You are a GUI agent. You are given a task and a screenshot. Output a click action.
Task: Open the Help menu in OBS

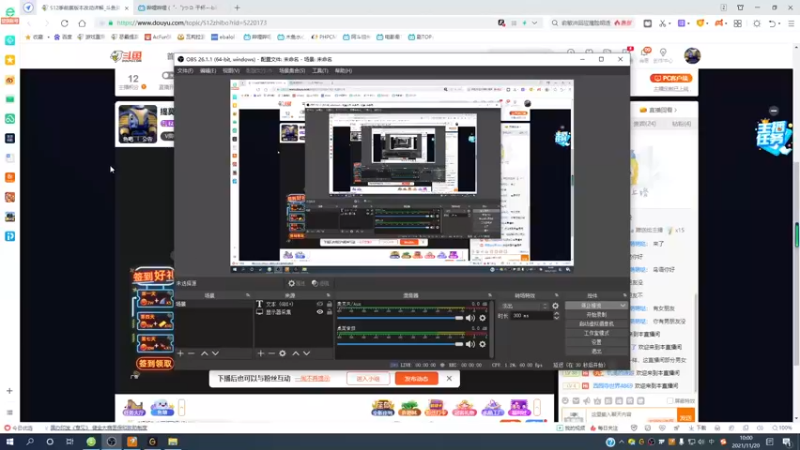[343, 71]
